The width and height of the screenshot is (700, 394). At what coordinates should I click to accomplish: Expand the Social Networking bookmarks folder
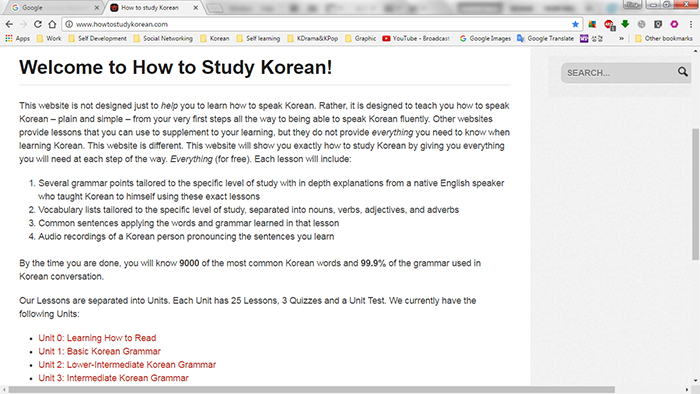[x=163, y=38]
